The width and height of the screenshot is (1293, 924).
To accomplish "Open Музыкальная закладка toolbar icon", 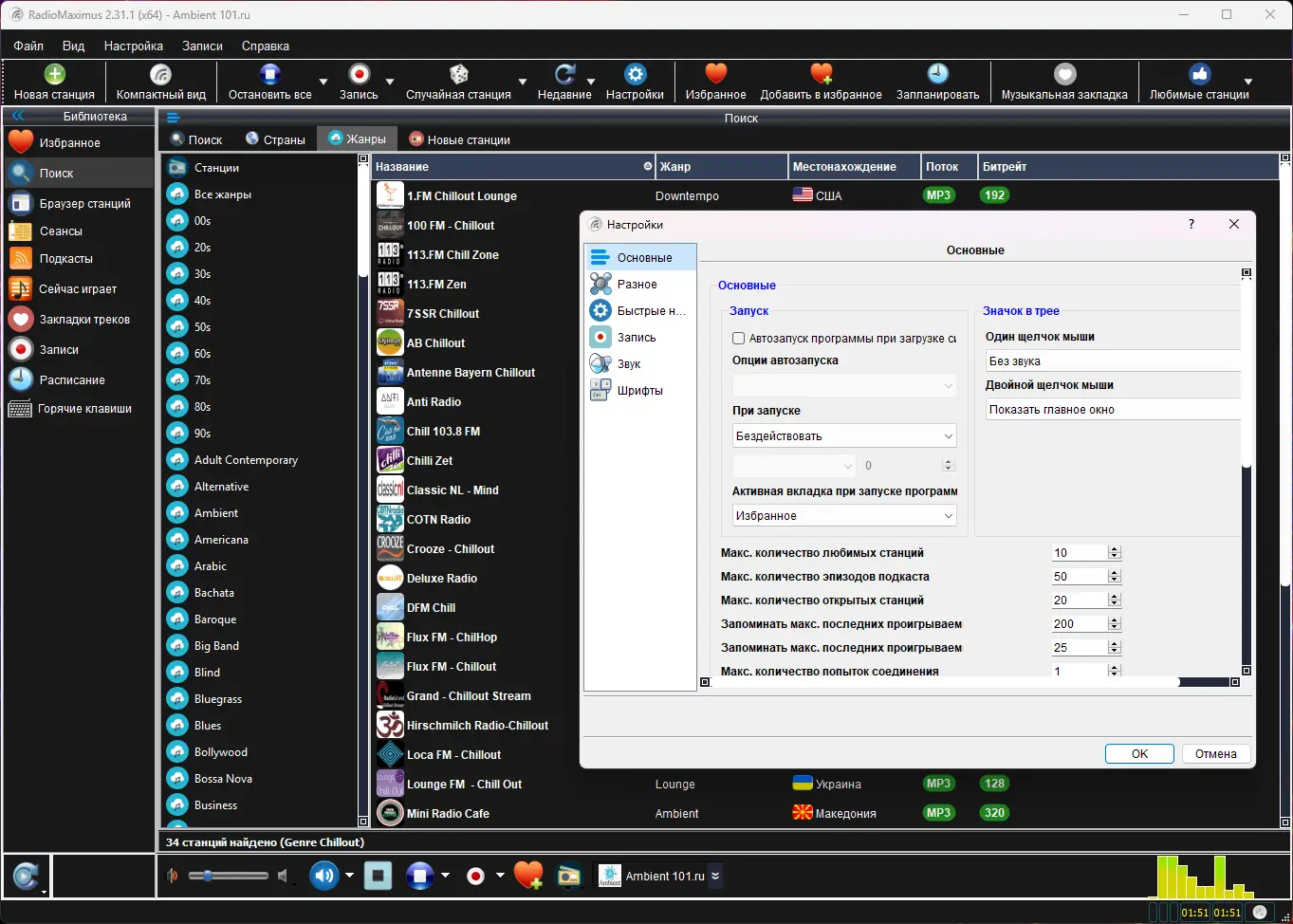I will (1064, 74).
